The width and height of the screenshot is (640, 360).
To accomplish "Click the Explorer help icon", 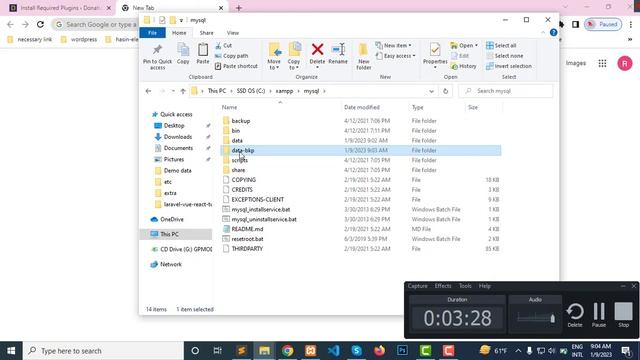I will click(x=553, y=32).
